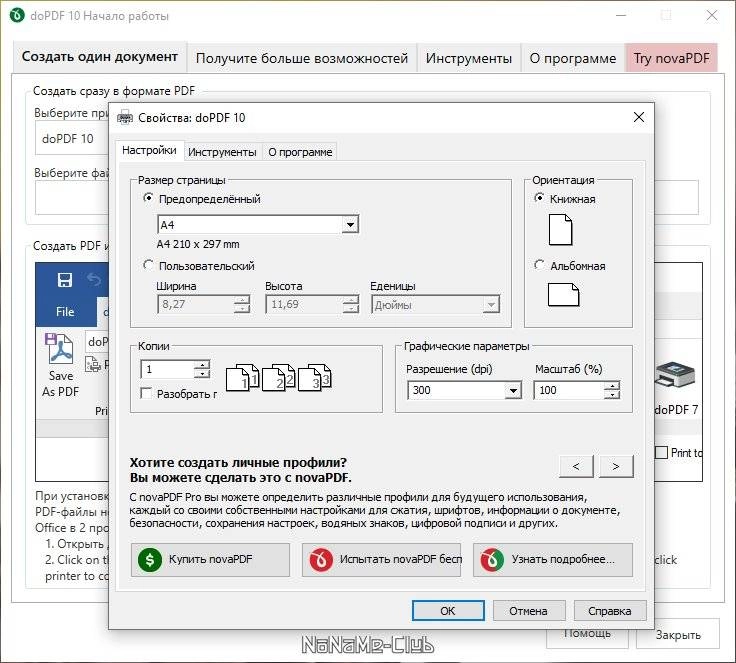This screenshot has width=736, height=663.
Task: Show previous promo tip with < button
Action: pyautogui.click(x=576, y=466)
